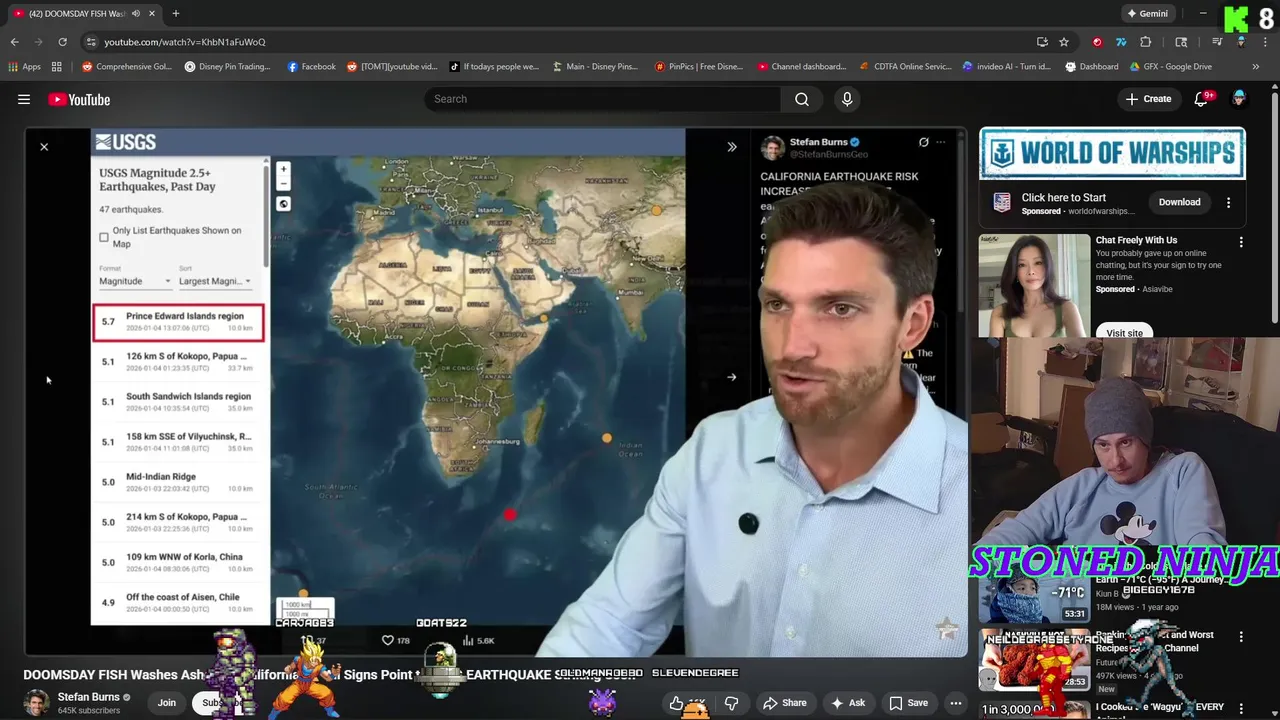
Task: View tweet analytics bar-chart icon
Action: click(467, 640)
